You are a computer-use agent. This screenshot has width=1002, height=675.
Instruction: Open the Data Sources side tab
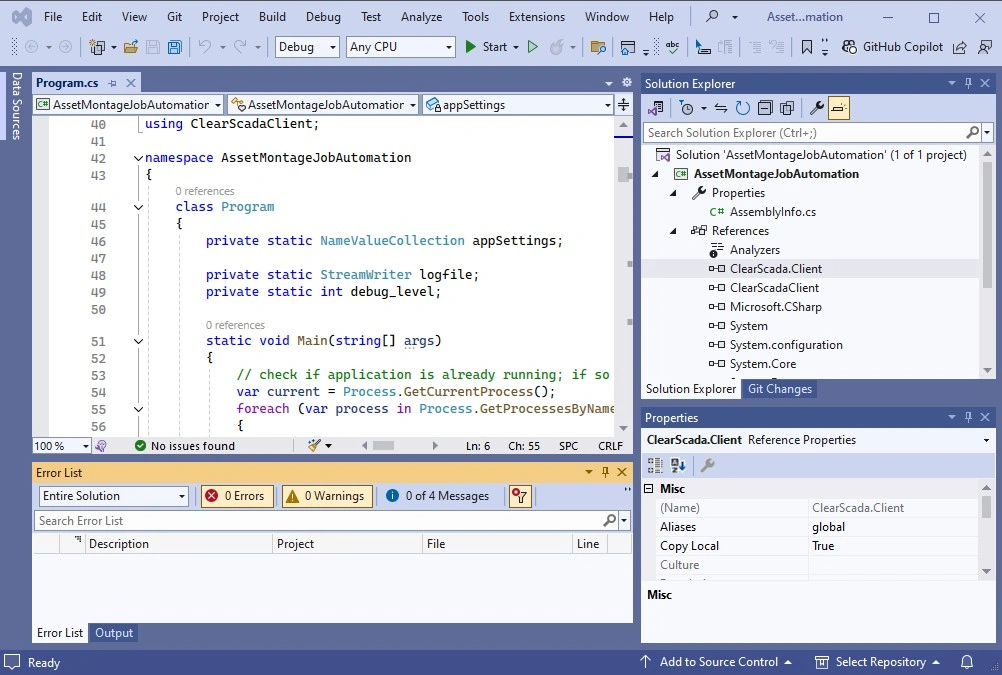click(x=17, y=105)
